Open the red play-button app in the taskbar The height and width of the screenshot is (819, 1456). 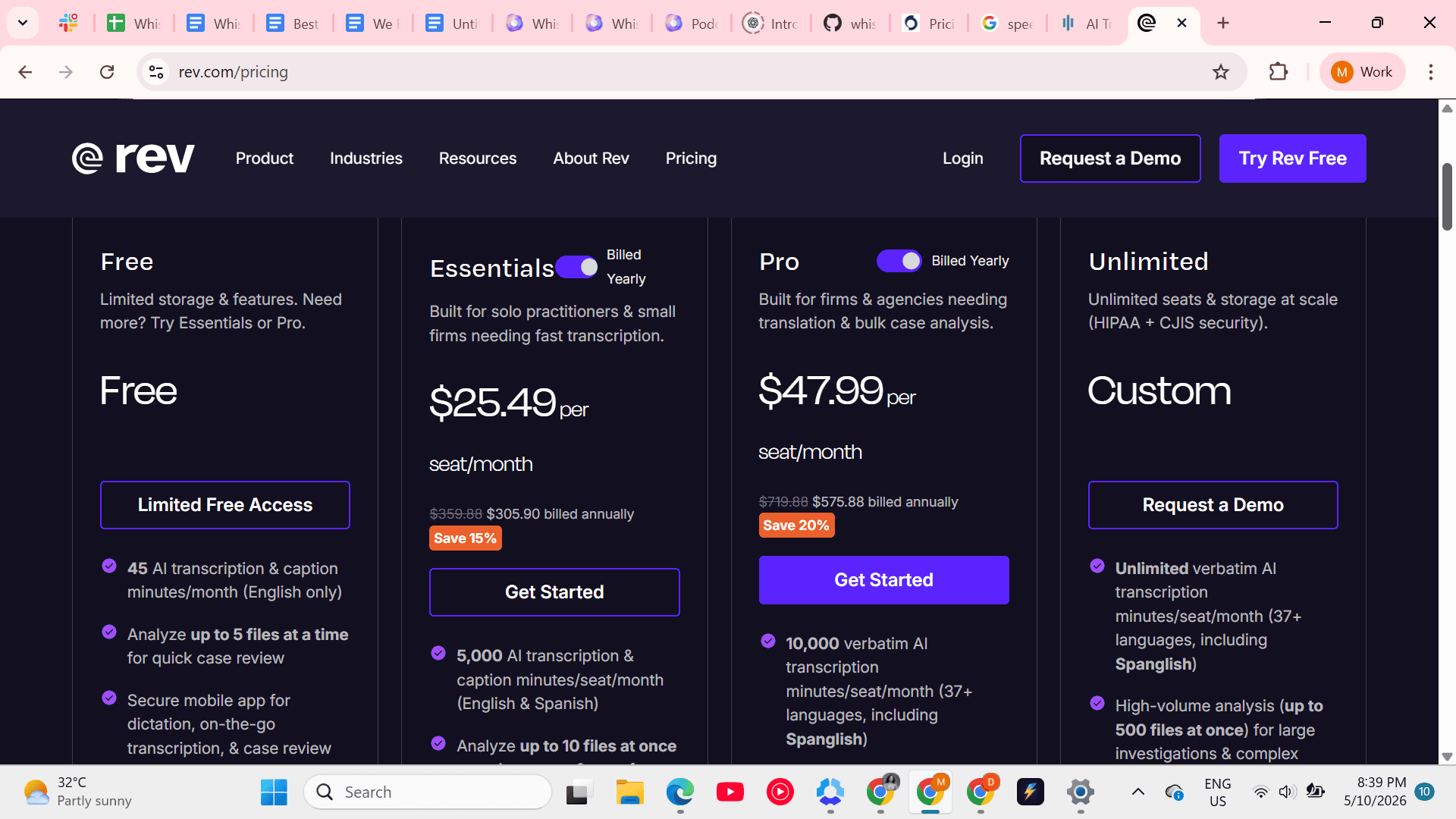pyautogui.click(x=780, y=792)
